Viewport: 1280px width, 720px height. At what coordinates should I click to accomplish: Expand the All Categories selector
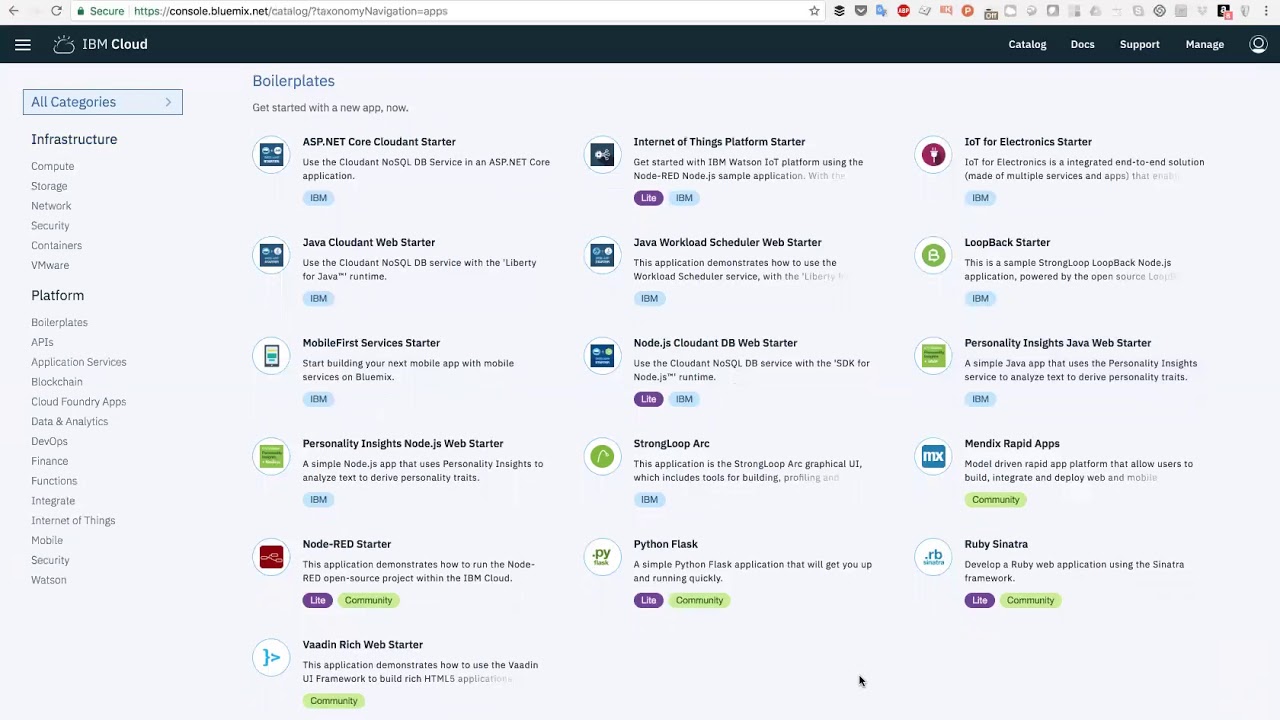pyautogui.click(x=103, y=102)
